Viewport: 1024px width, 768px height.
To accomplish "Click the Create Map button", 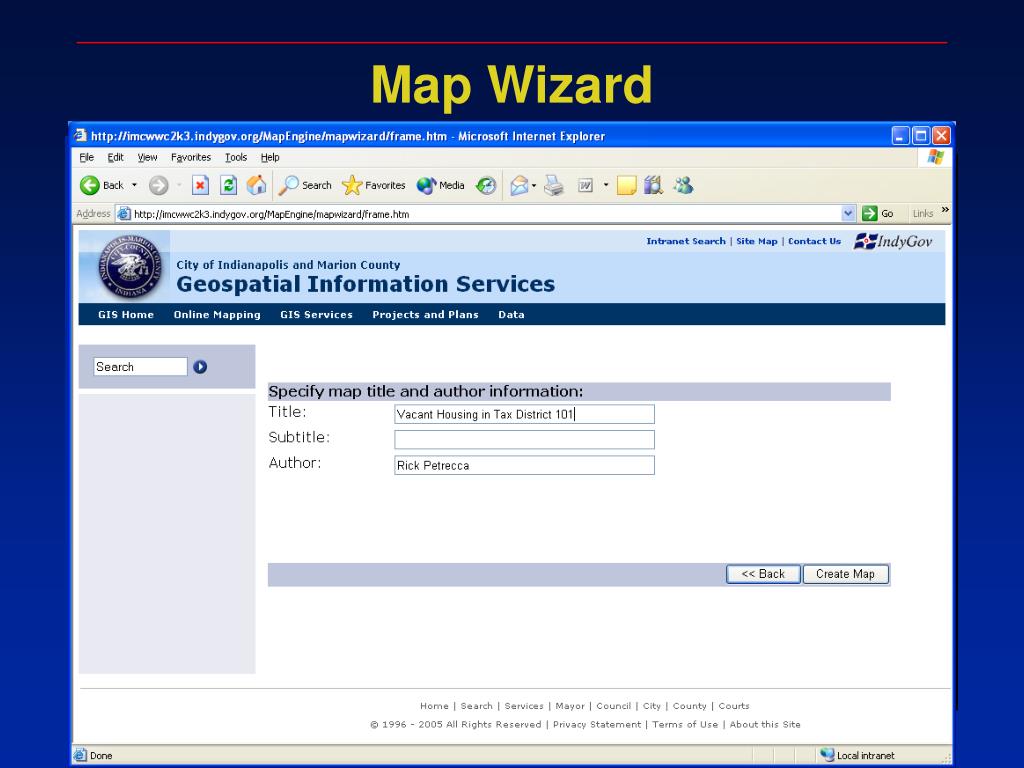I will pyautogui.click(x=845, y=574).
